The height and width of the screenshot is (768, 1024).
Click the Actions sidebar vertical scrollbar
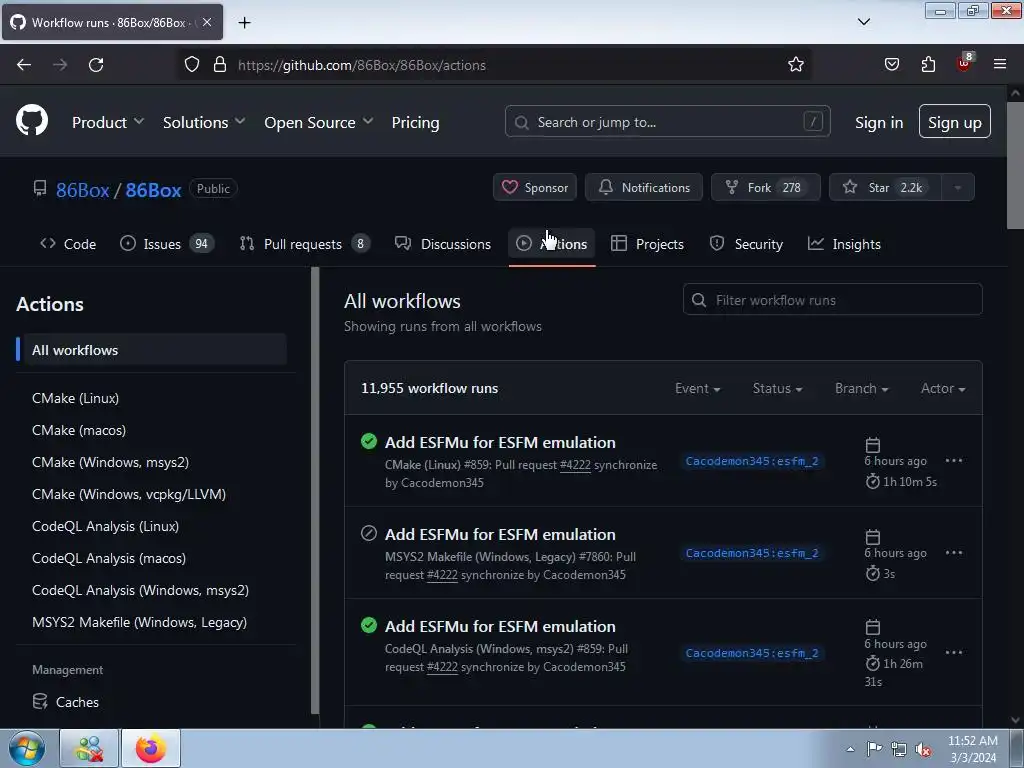pos(315,490)
